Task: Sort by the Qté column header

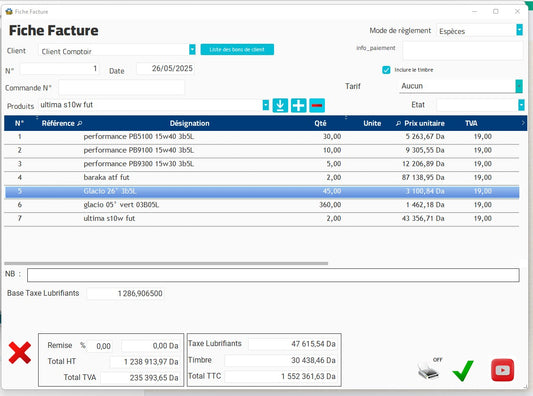Action: pos(320,123)
